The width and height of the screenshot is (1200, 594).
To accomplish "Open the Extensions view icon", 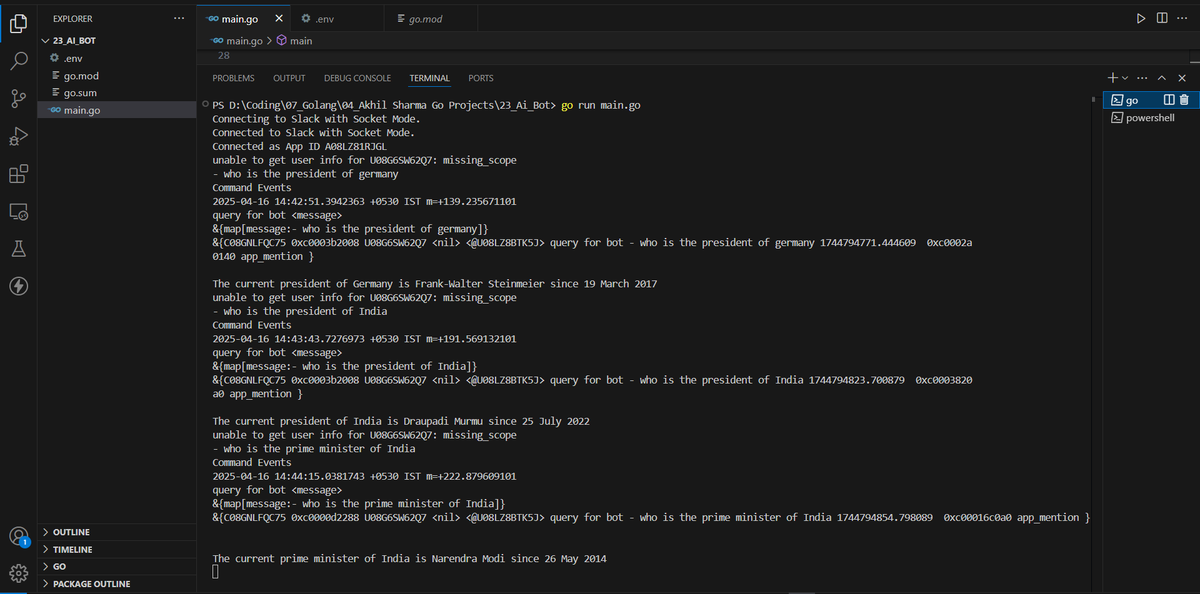I will [x=18, y=173].
